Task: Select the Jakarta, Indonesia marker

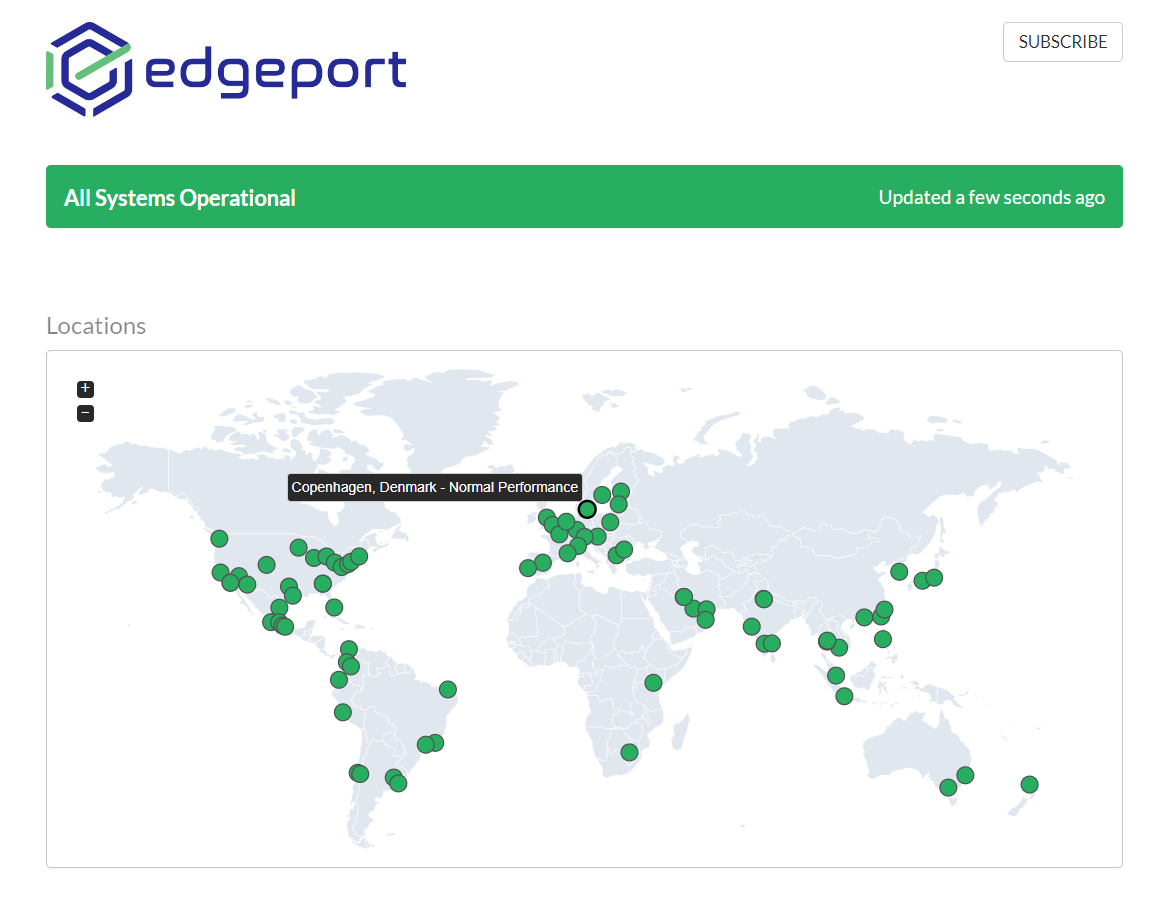Action: [844, 696]
